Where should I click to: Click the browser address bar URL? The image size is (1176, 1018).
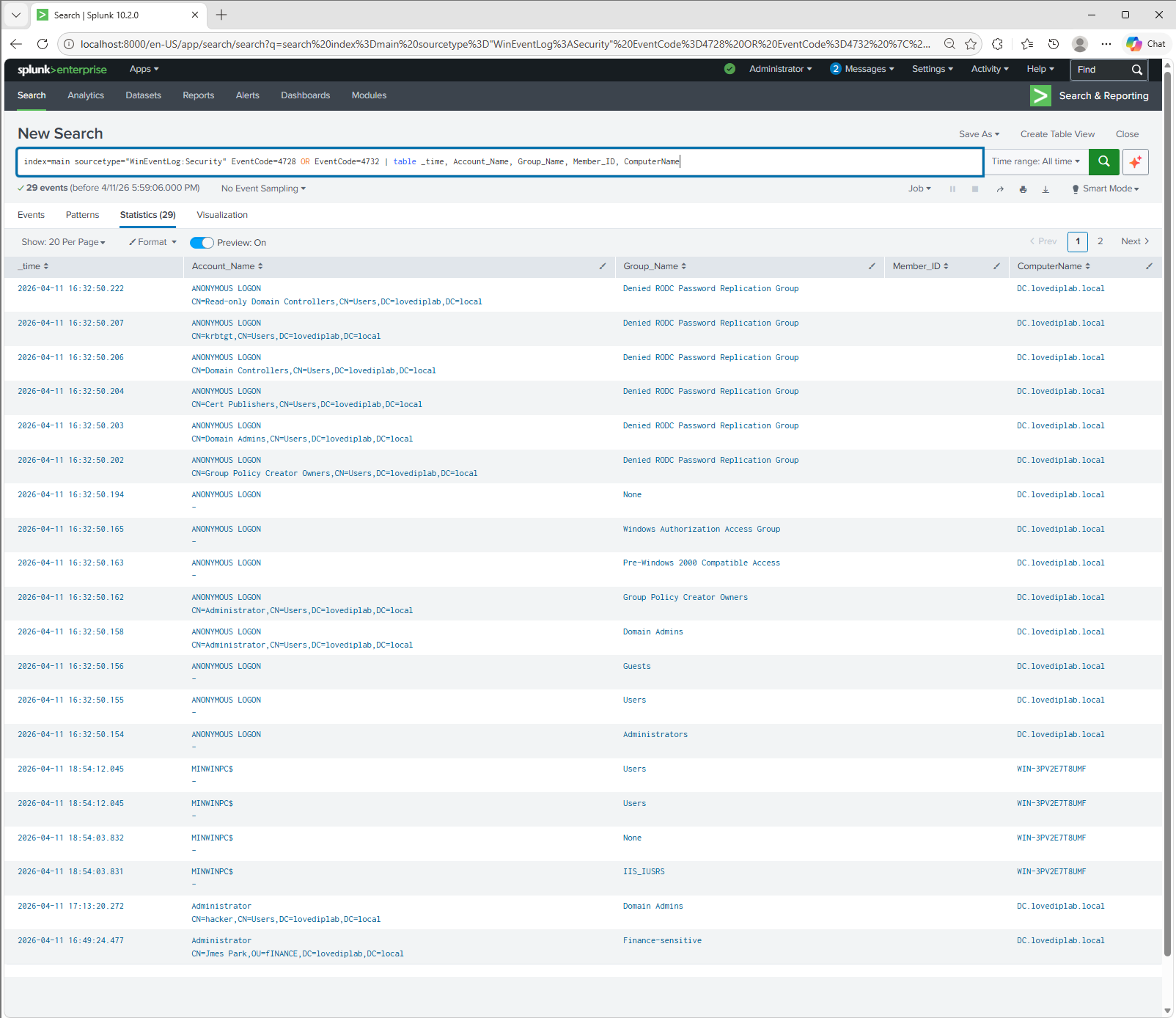(x=505, y=44)
